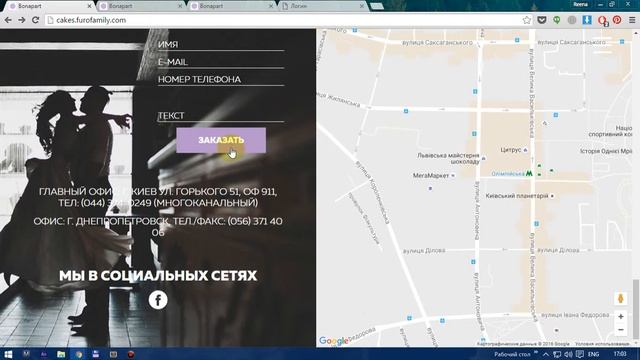Select Львівська майстерня шоколаду on the map
The height and width of the screenshot is (360, 640).
(x=451, y=158)
